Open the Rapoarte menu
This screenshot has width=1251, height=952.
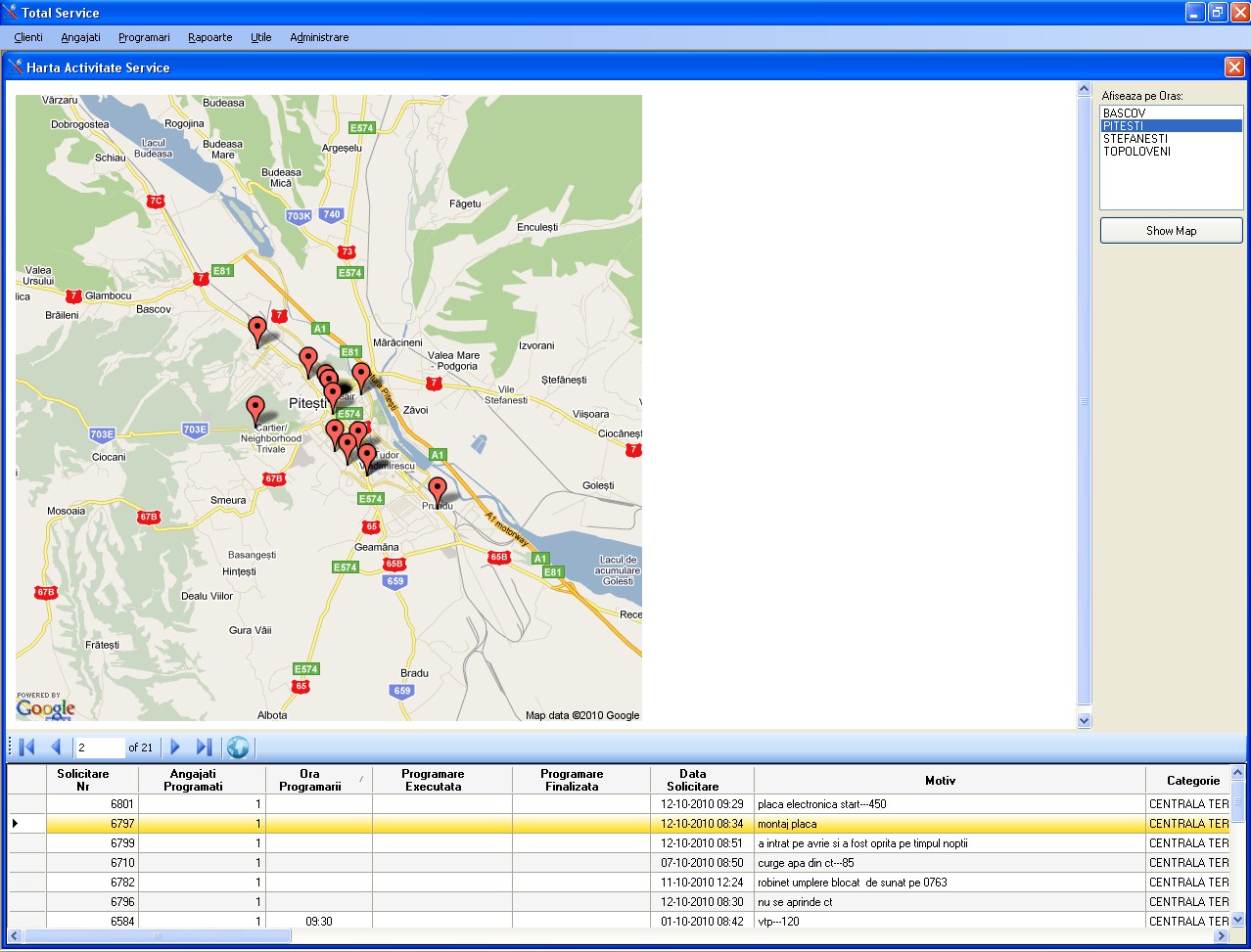click(x=210, y=37)
